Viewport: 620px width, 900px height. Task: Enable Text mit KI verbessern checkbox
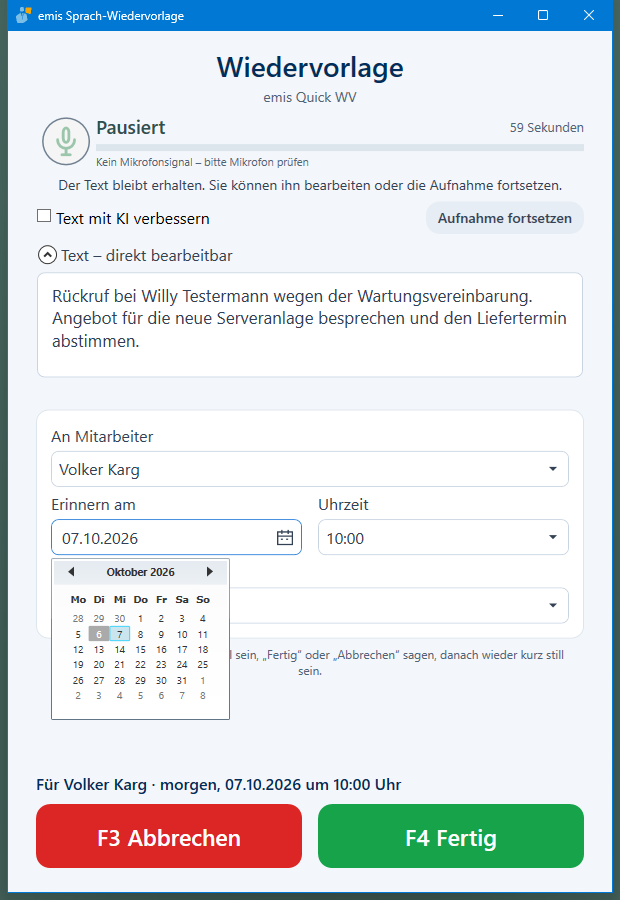(44, 216)
